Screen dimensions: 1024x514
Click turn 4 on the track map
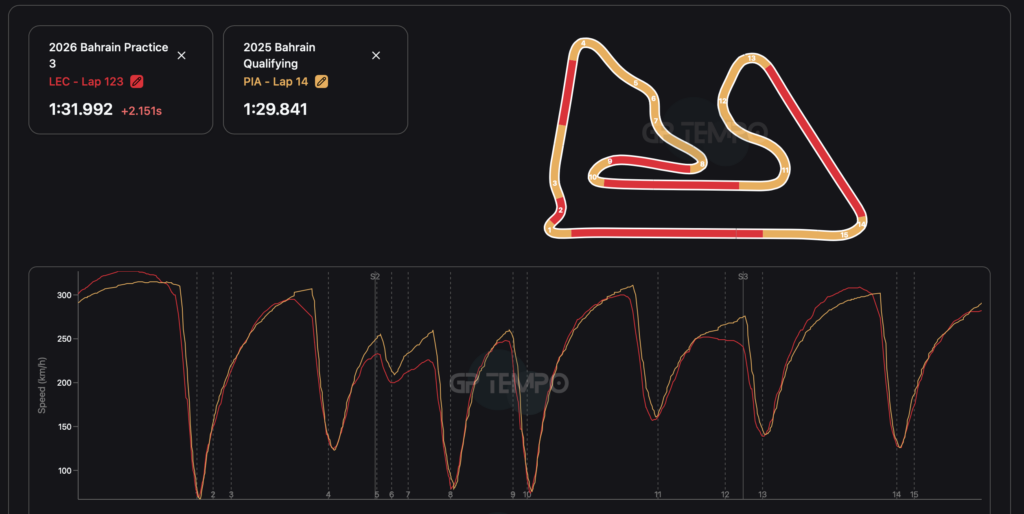pyautogui.click(x=582, y=44)
